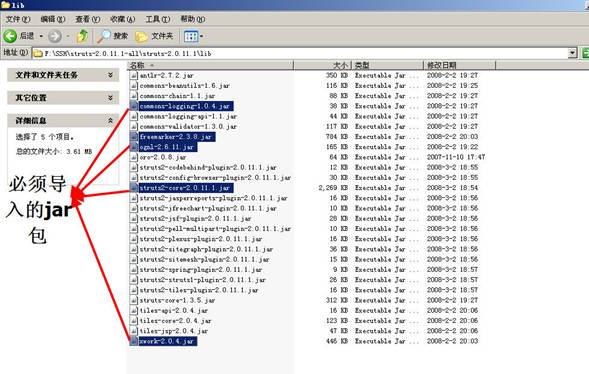Viewport: 589px width, 374px height.
Task: Click the lib folder icon in title bar
Action: pos(5,5)
